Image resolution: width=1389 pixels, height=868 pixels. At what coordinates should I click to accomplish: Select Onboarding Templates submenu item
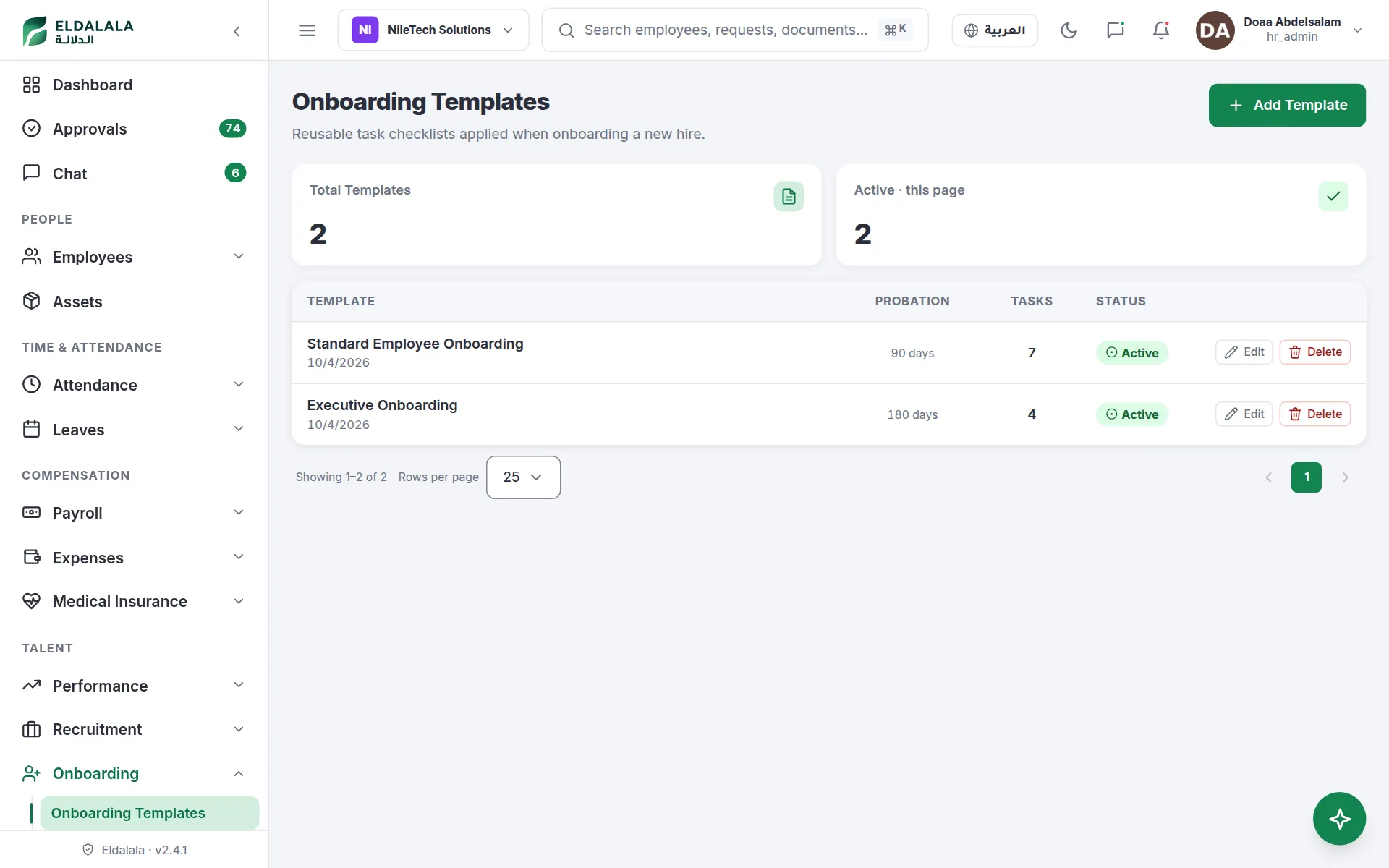point(149,813)
